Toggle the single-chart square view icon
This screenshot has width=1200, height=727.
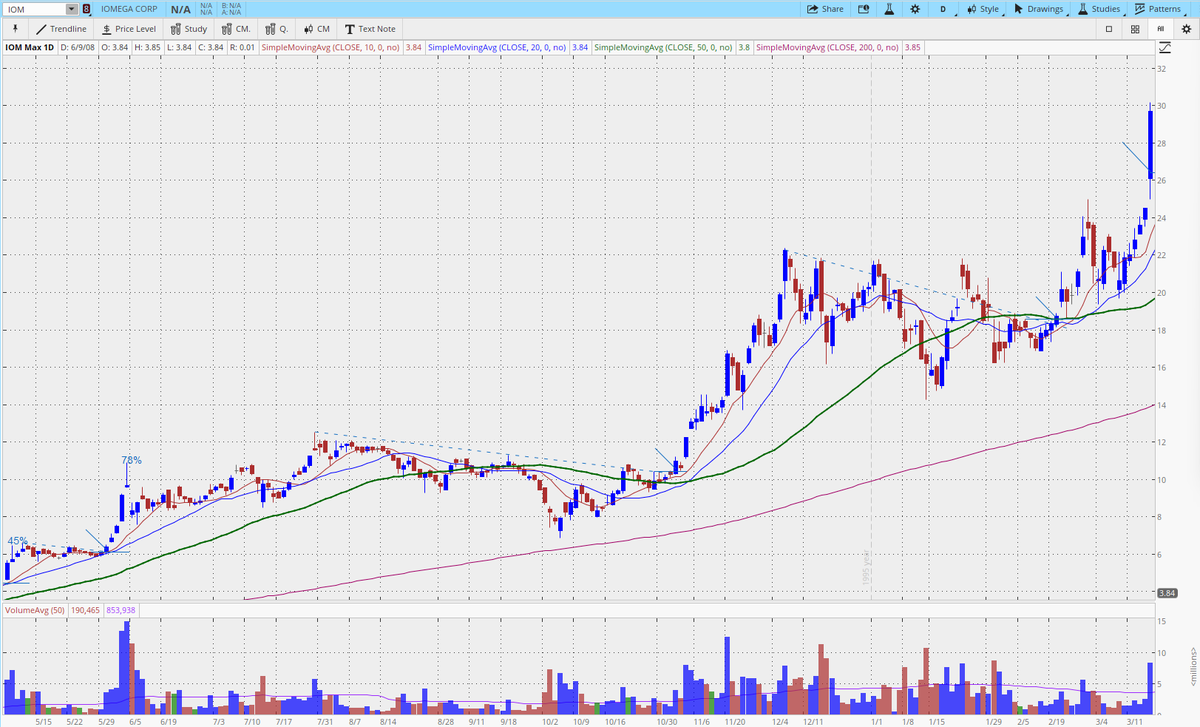coord(1110,28)
